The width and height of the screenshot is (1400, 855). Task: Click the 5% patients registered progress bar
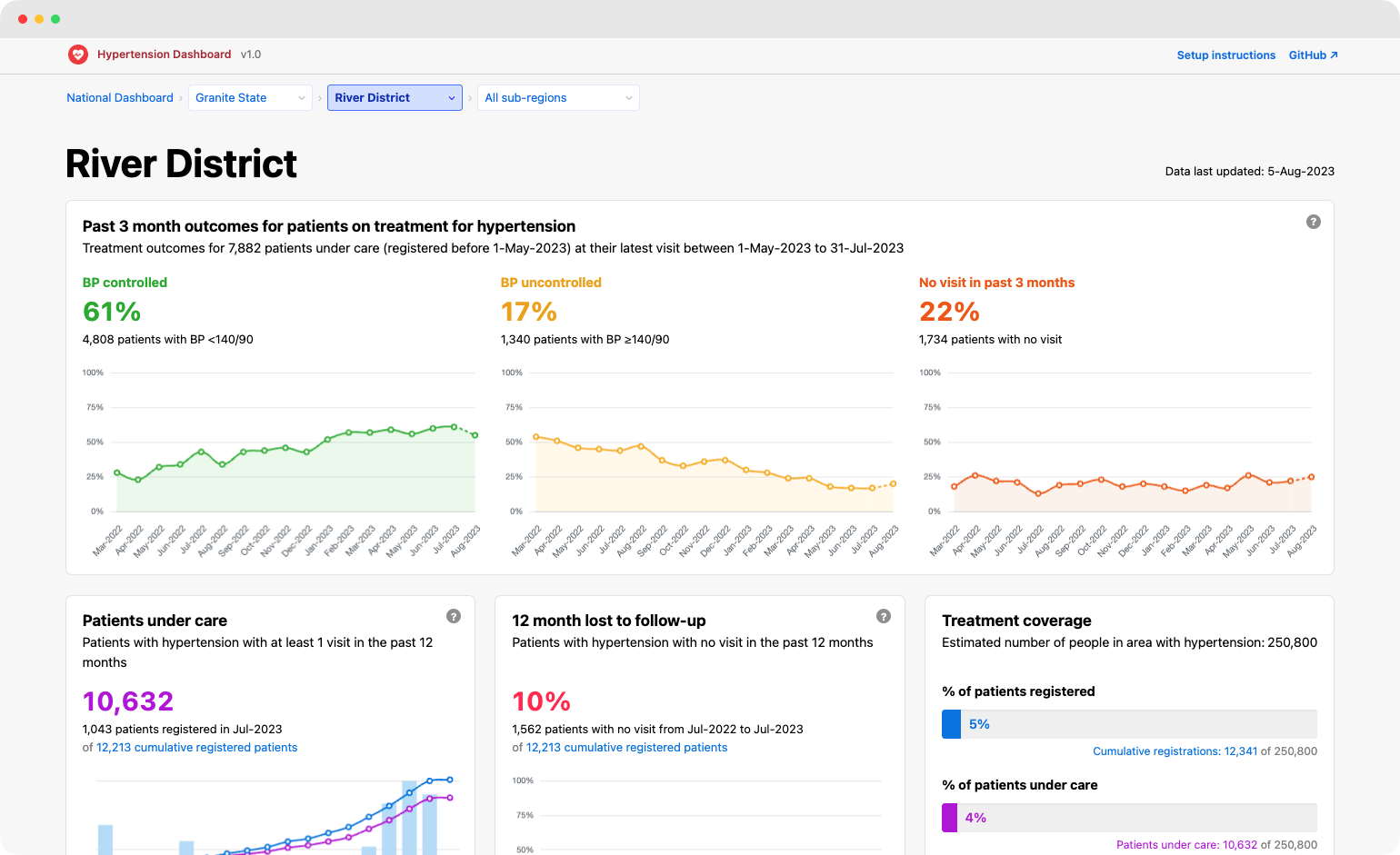1129,724
